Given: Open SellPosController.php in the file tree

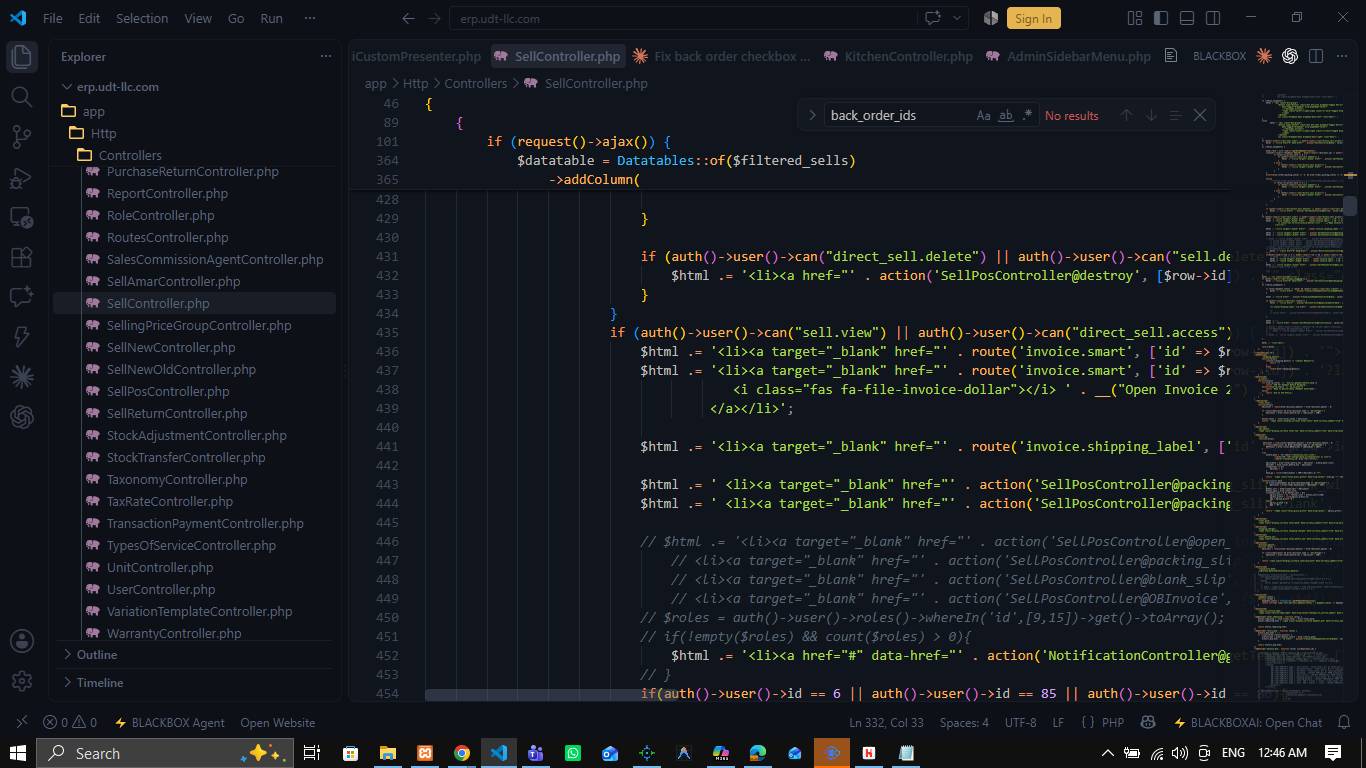Looking at the screenshot, I should pyautogui.click(x=168, y=391).
